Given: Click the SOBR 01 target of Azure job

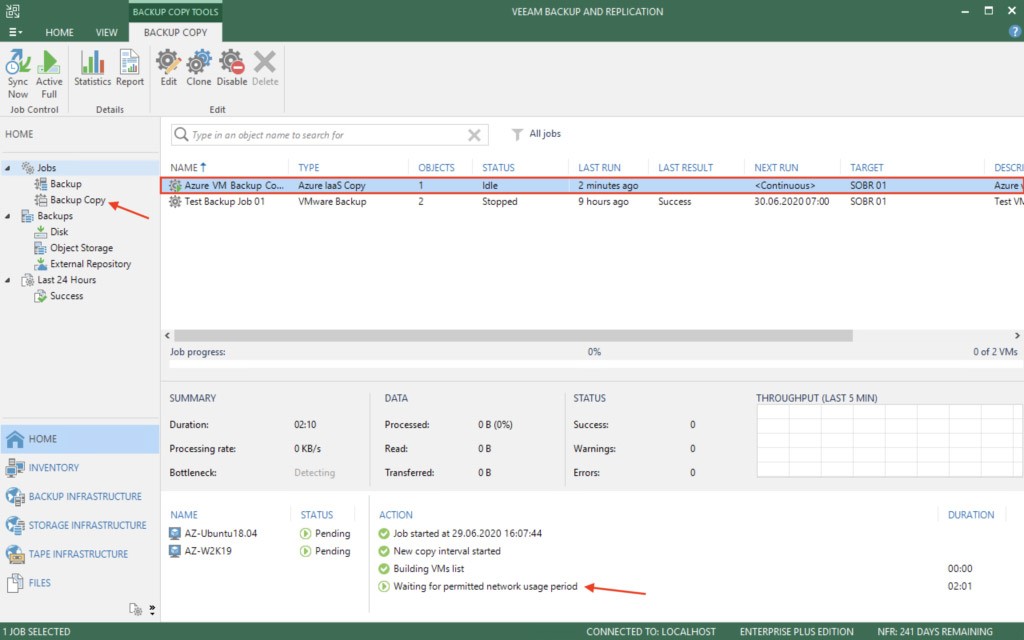Looking at the screenshot, I should tap(868, 185).
